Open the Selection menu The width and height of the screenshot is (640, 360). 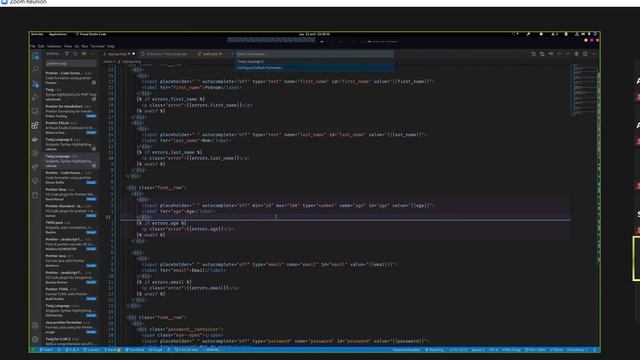click(x=54, y=46)
